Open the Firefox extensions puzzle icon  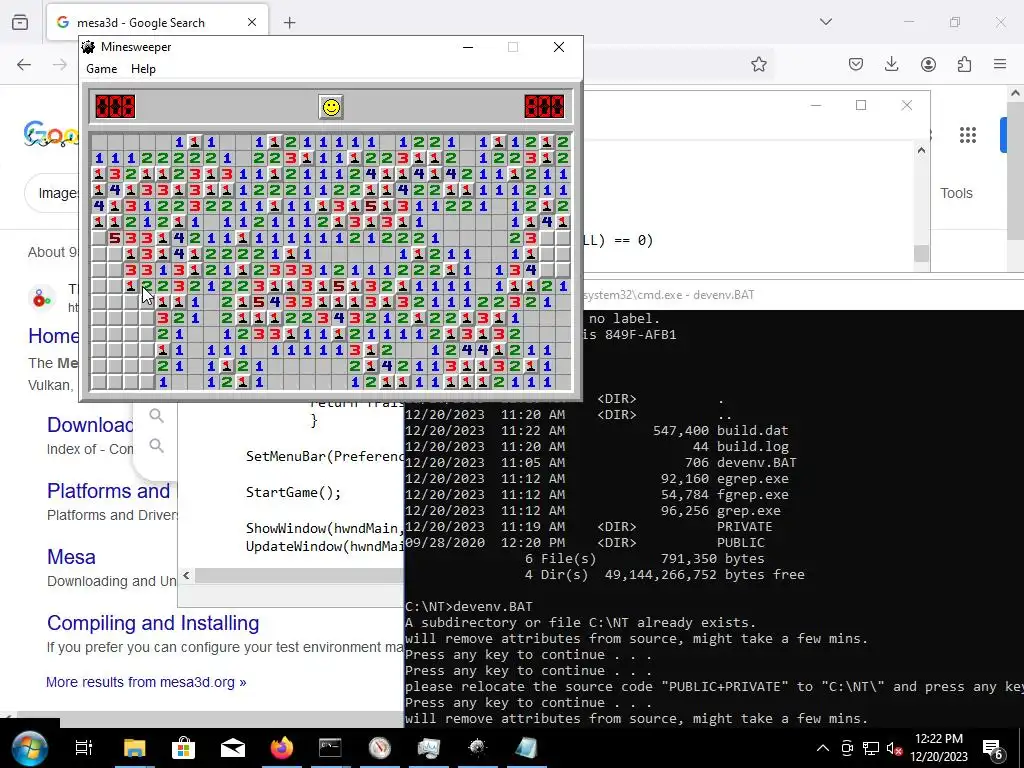point(964,64)
